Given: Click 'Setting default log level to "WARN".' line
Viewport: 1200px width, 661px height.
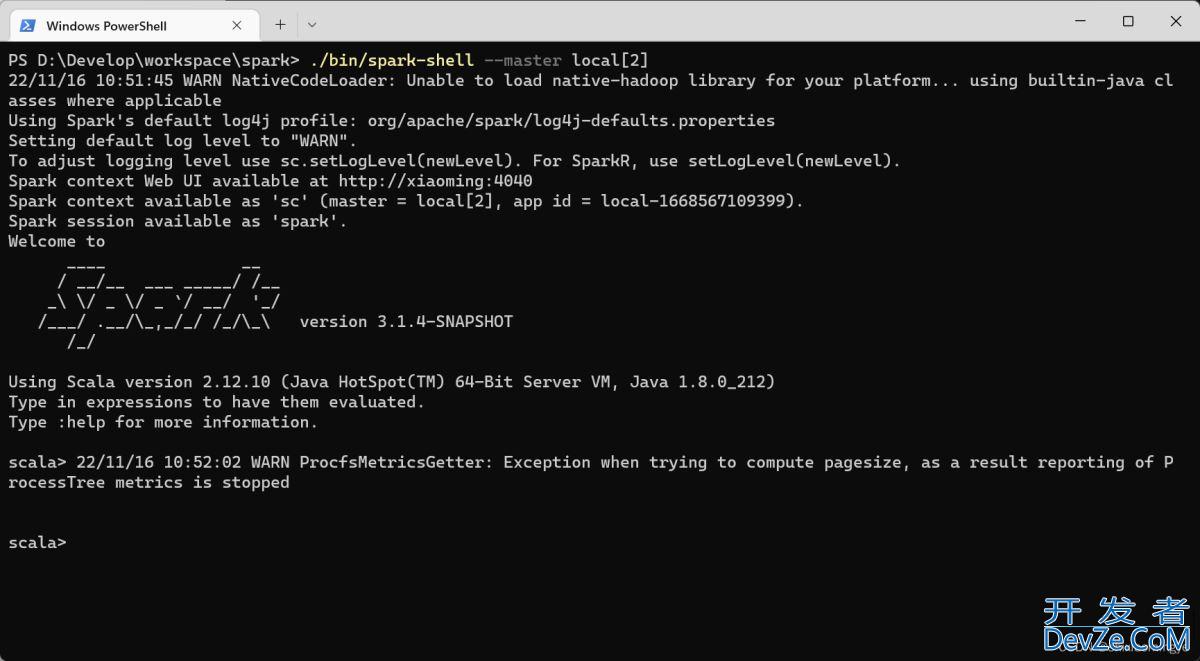Looking at the screenshot, I should (182, 141).
